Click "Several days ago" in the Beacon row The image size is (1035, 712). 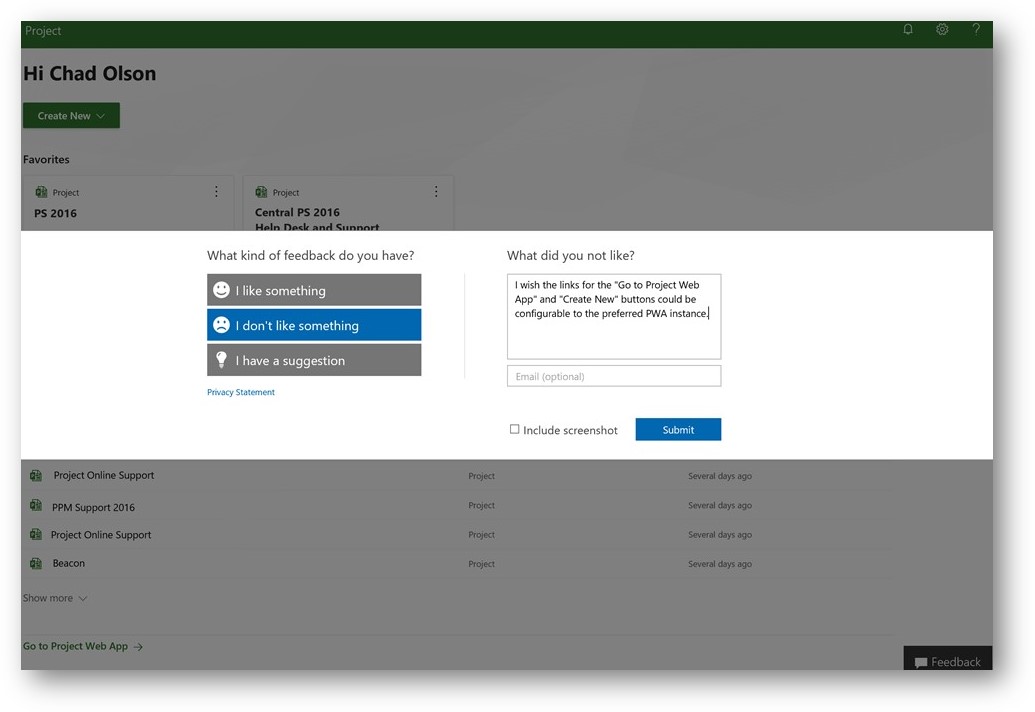point(720,564)
